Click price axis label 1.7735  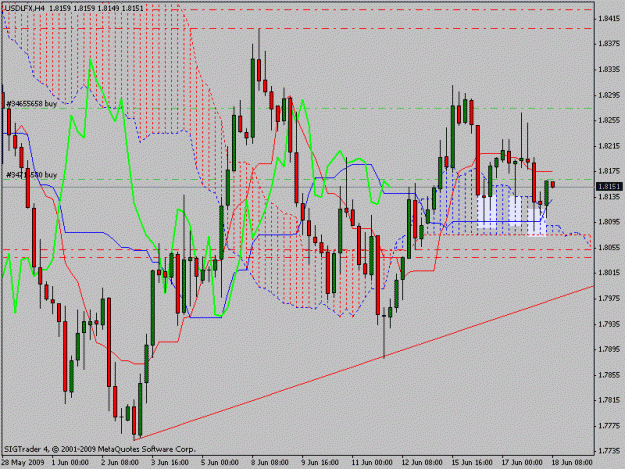609,451
